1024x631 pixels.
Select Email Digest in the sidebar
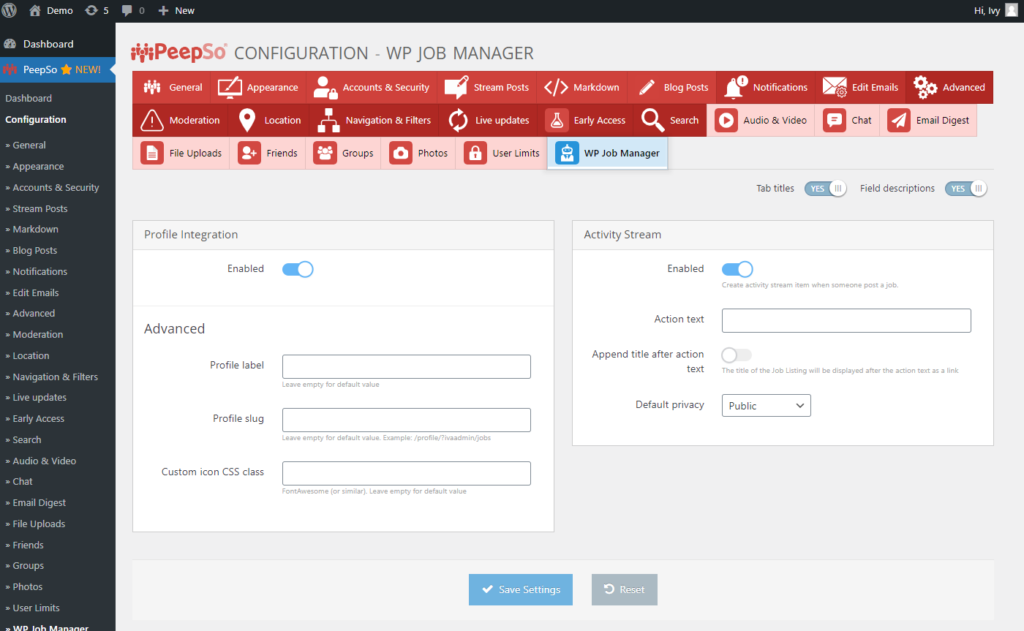click(40, 502)
